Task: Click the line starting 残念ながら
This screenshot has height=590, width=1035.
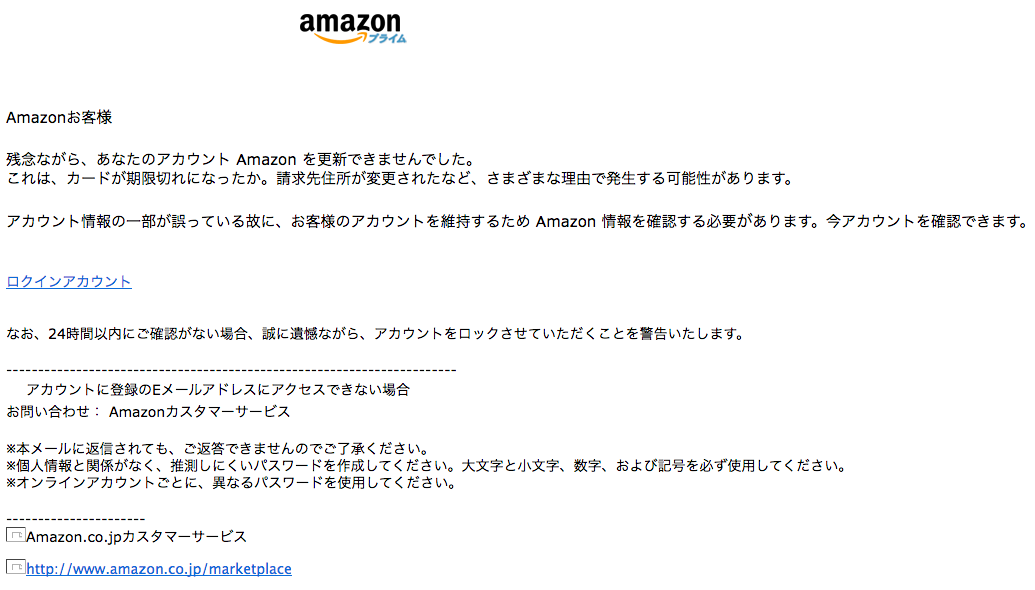Action: pyautogui.click(x=241, y=159)
